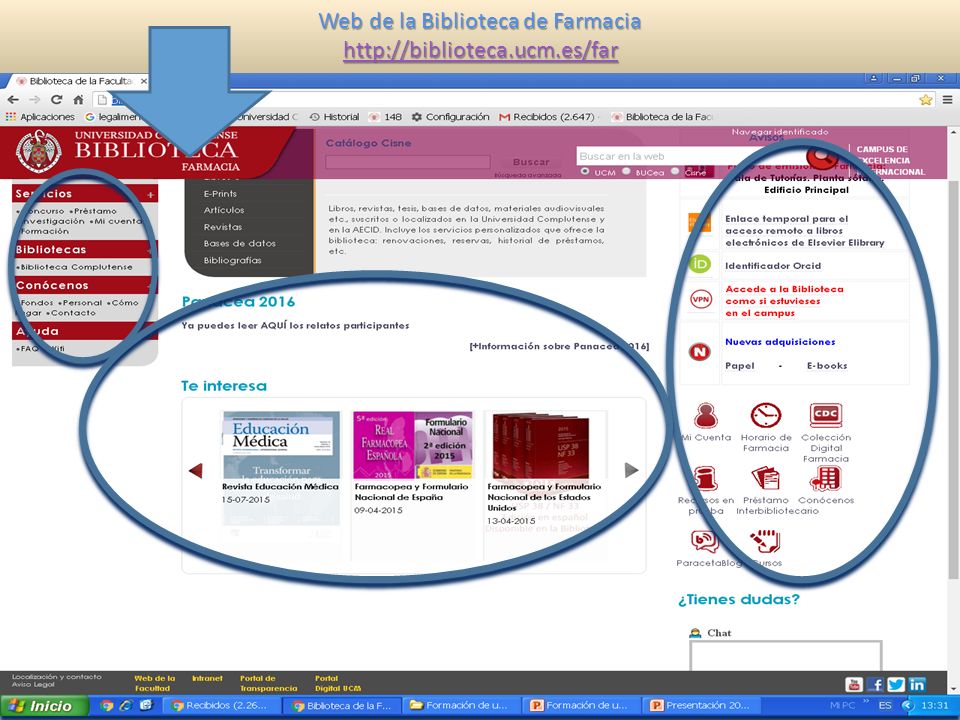Screen dimensions: 960x720
Task: Click the VPN icon
Action: pyautogui.click(x=700, y=299)
